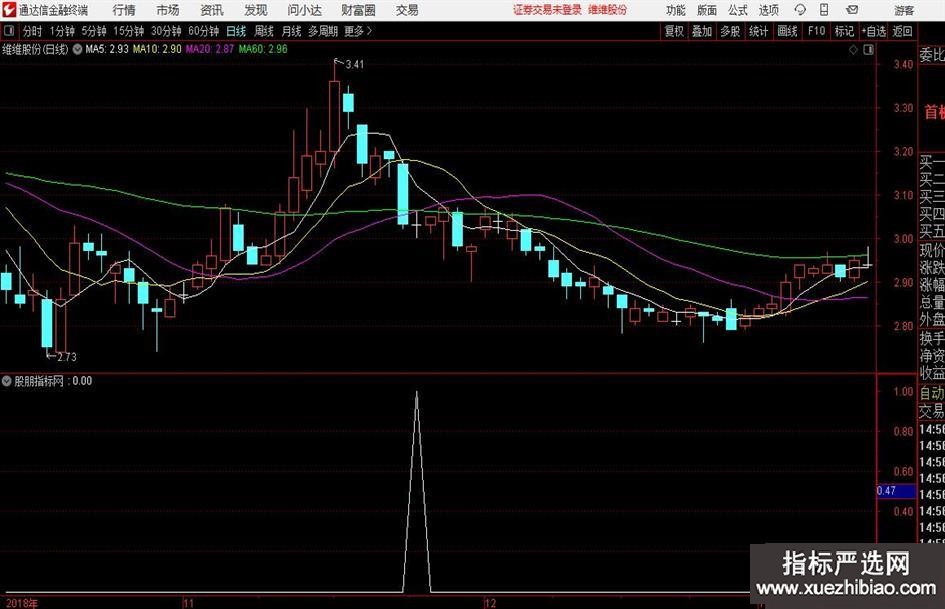Toggle the left panel icon beside 分时
Image resolution: width=945 pixels, height=609 pixels.
[8, 31]
